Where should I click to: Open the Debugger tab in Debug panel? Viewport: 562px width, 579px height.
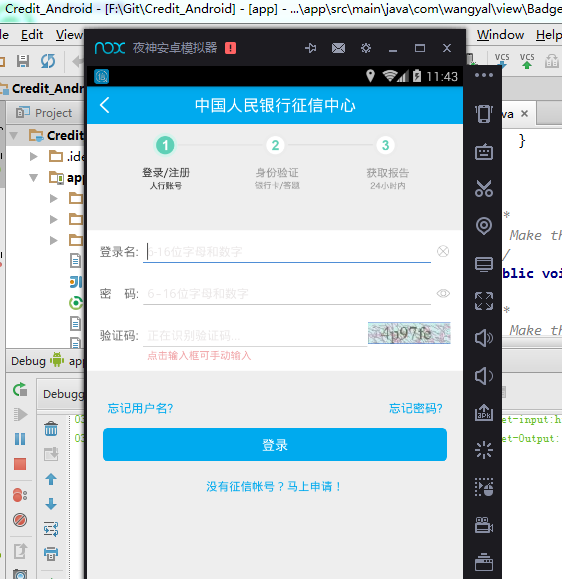click(64, 394)
